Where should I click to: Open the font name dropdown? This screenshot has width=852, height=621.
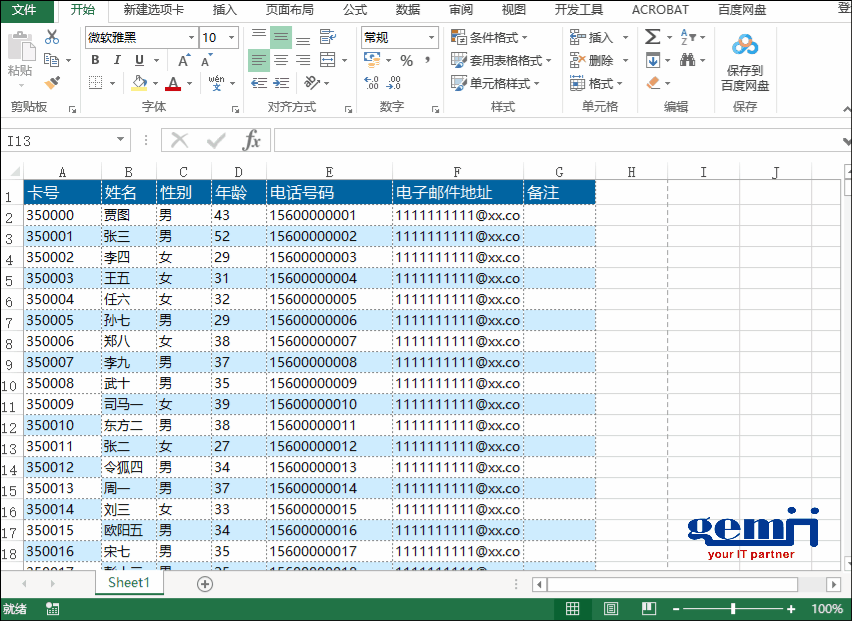191,38
